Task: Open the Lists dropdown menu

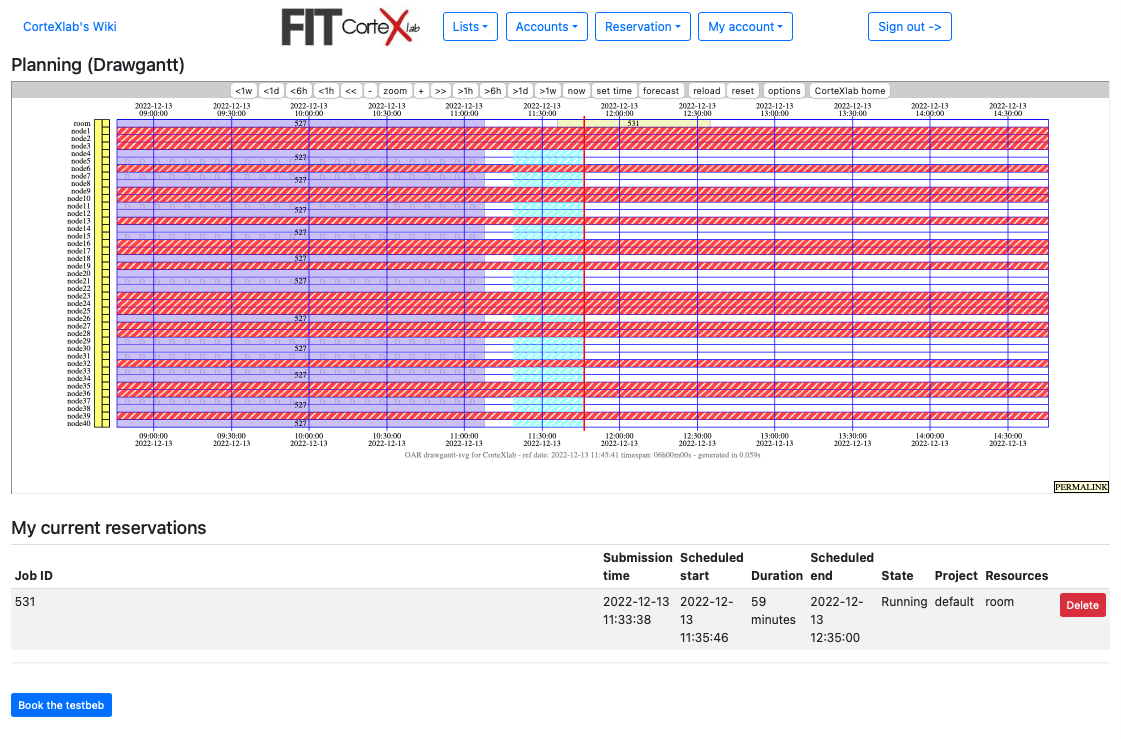Action: [470, 27]
